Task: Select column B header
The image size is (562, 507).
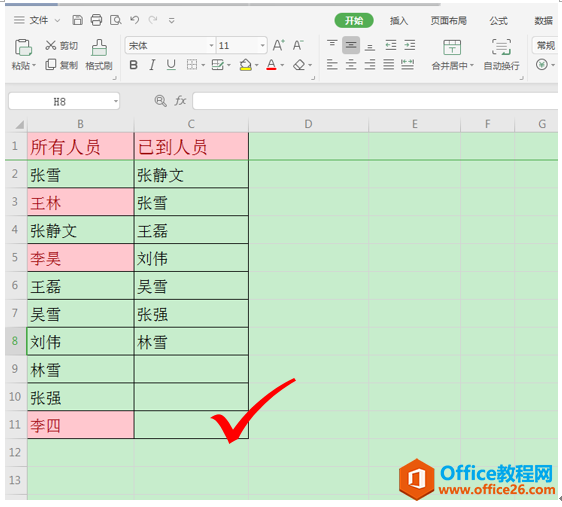Action: coord(81,124)
